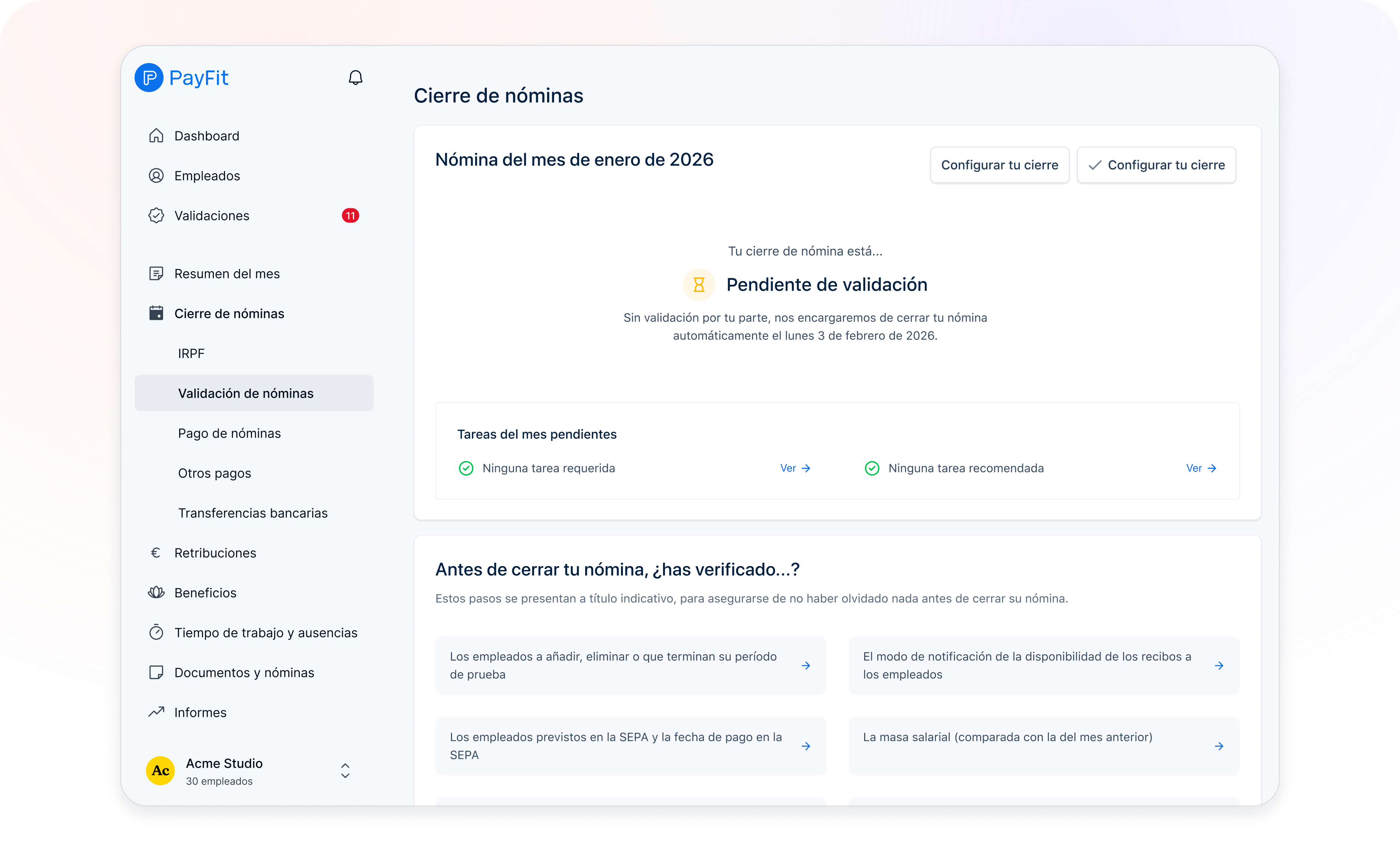Click Ver link beside Ninguna tarea recomendada
Image resolution: width=1400 pixels, height=853 pixels.
point(1201,468)
